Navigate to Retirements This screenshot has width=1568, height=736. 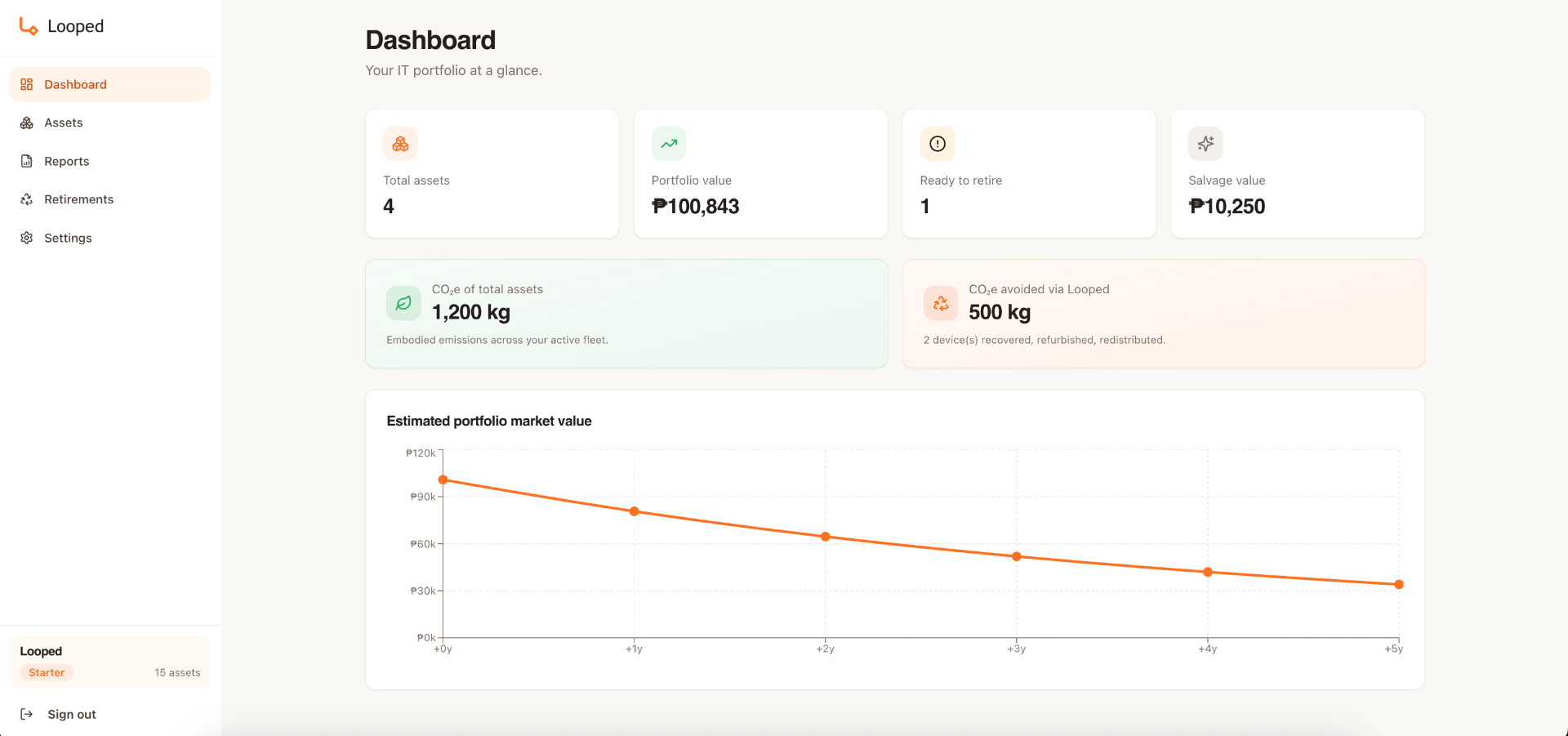(110, 199)
